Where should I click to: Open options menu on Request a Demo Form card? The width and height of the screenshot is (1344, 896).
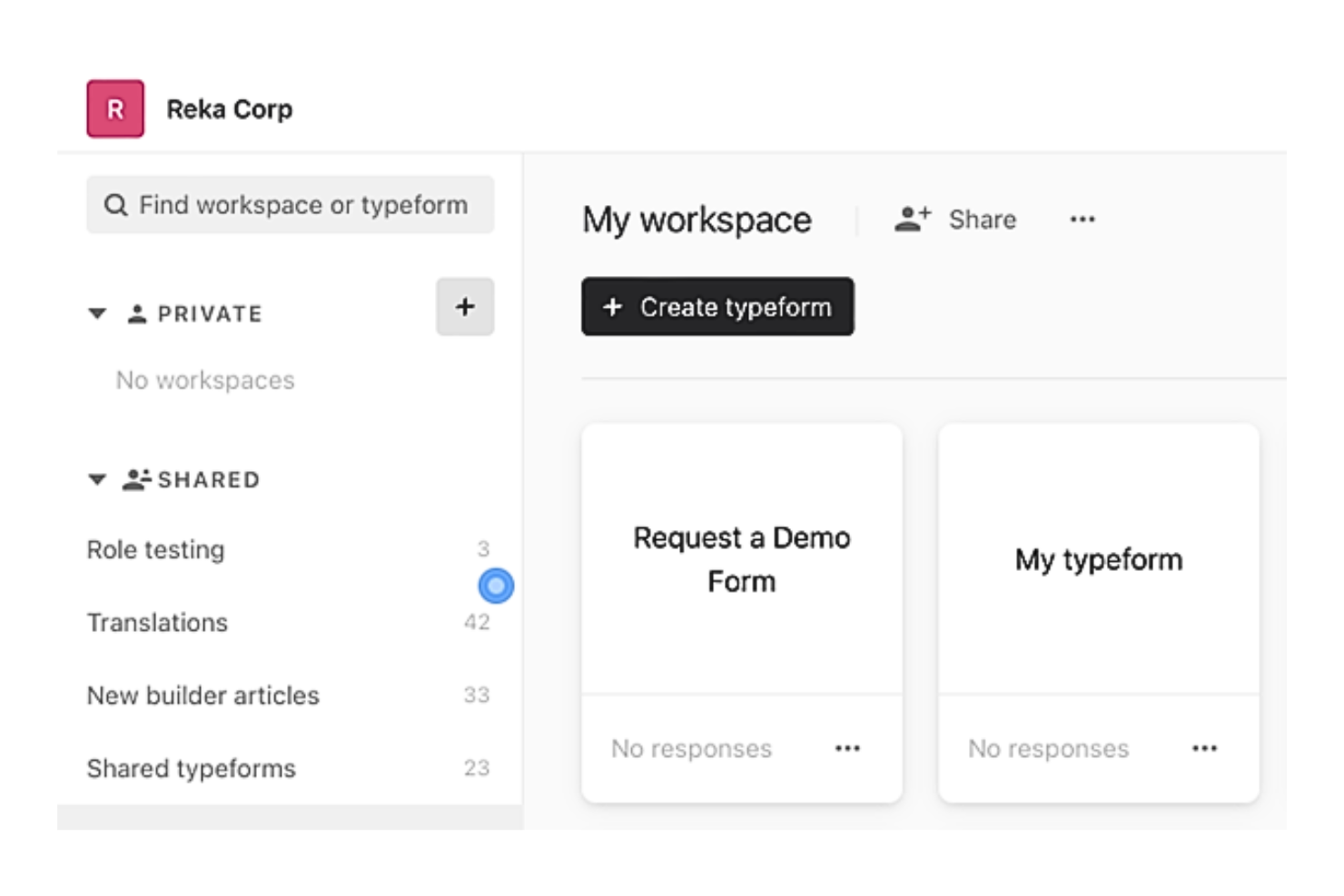tap(847, 748)
